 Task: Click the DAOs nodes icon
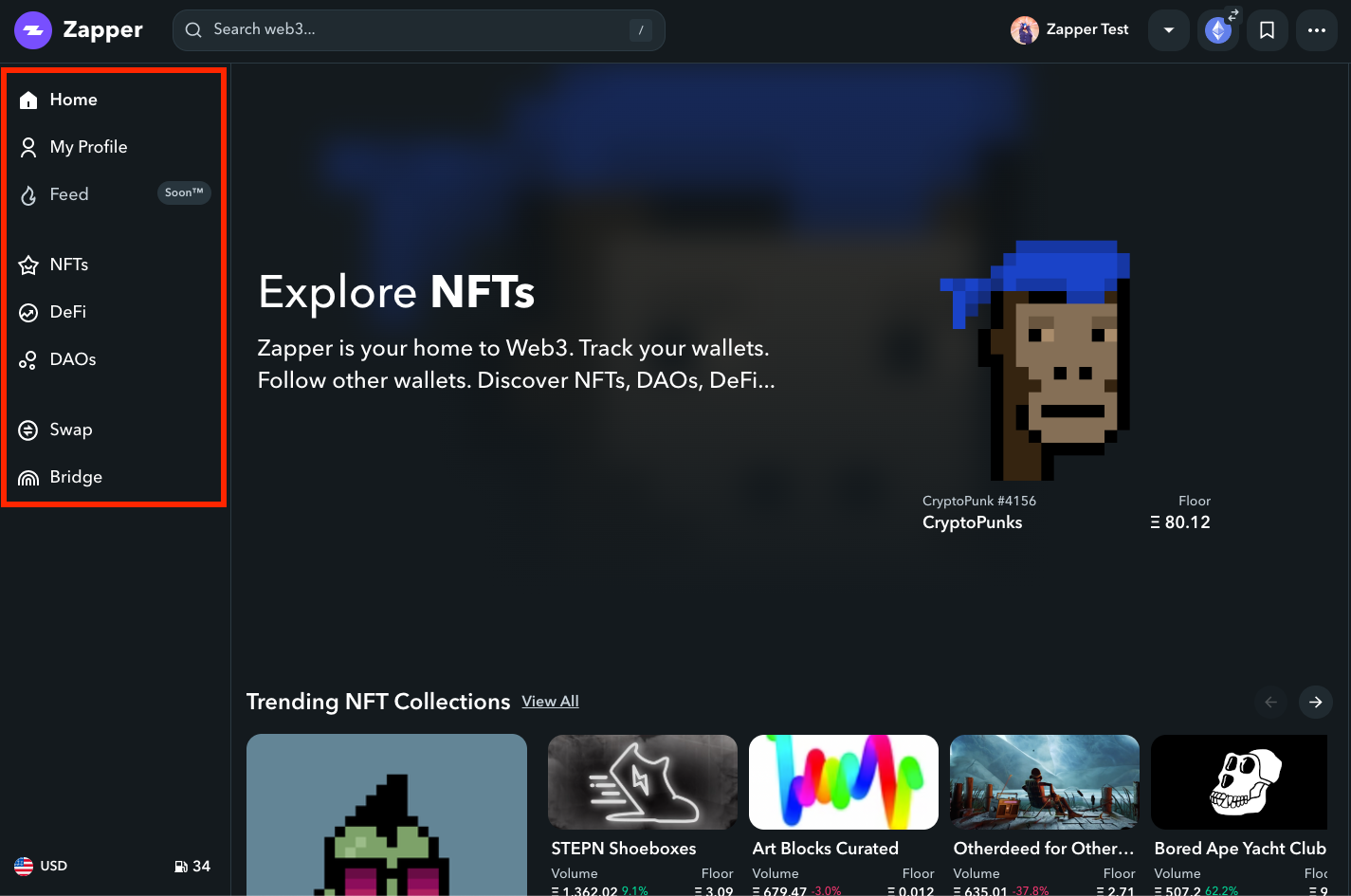pos(28,360)
